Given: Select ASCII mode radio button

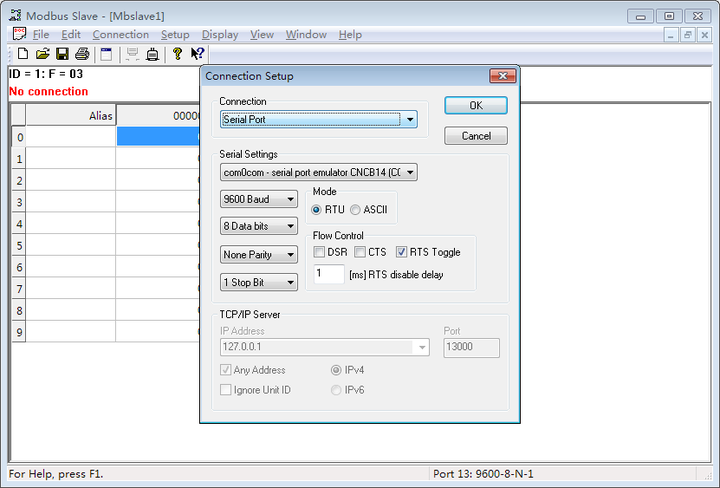Looking at the screenshot, I should click(x=355, y=210).
